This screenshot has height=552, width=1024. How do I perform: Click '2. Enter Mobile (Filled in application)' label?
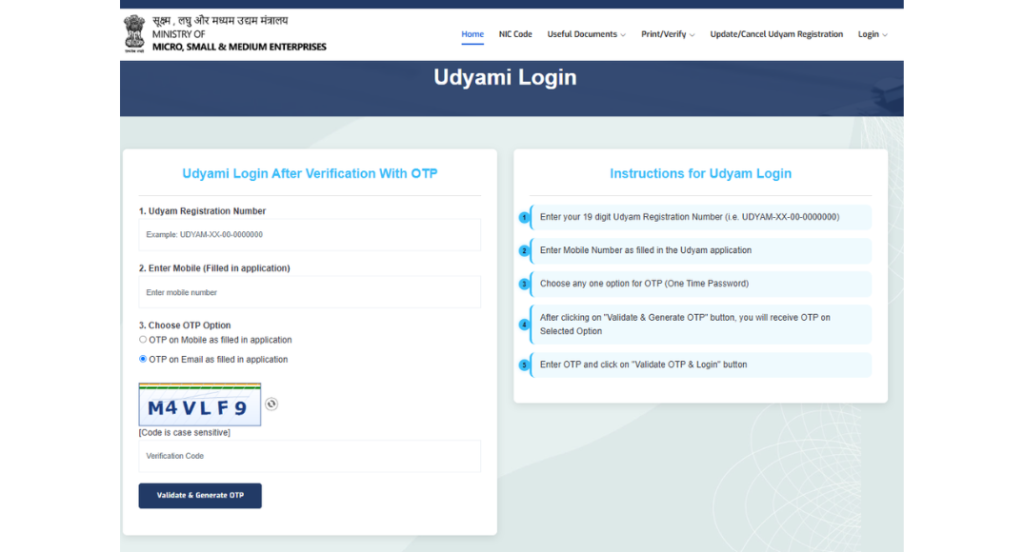214,268
